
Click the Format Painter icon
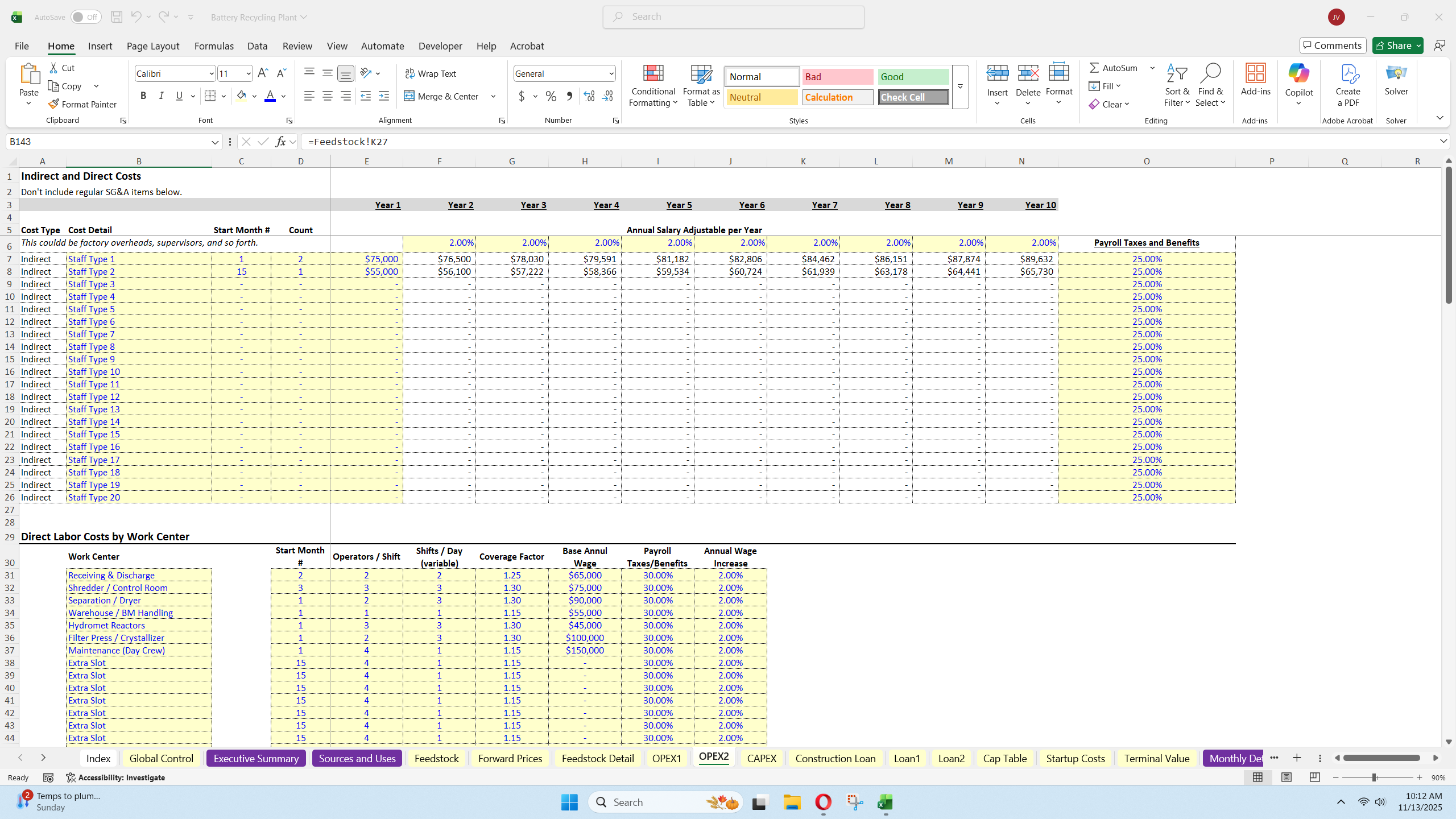coord(53,104)
